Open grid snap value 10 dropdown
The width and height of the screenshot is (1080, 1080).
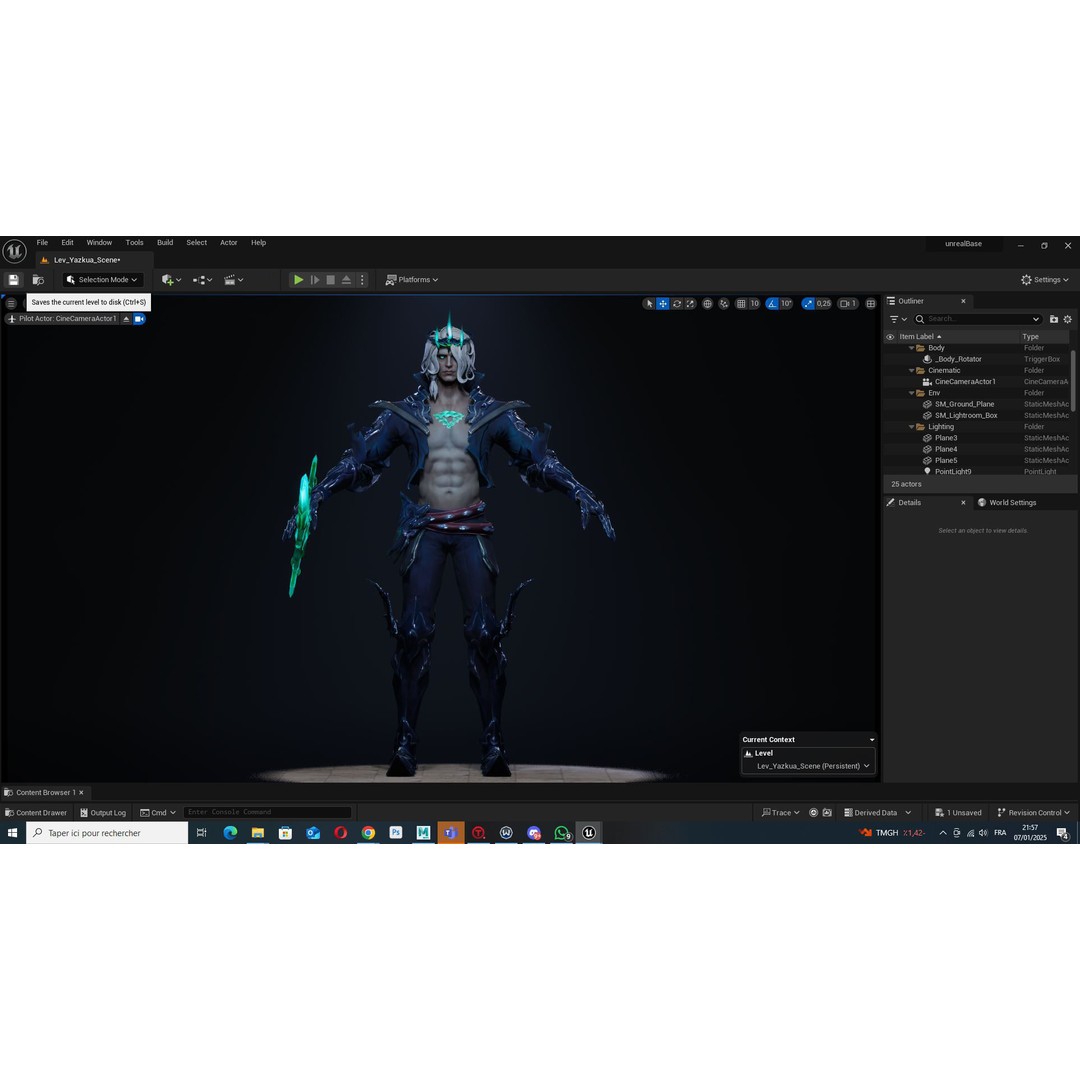[x=754, y=304]
